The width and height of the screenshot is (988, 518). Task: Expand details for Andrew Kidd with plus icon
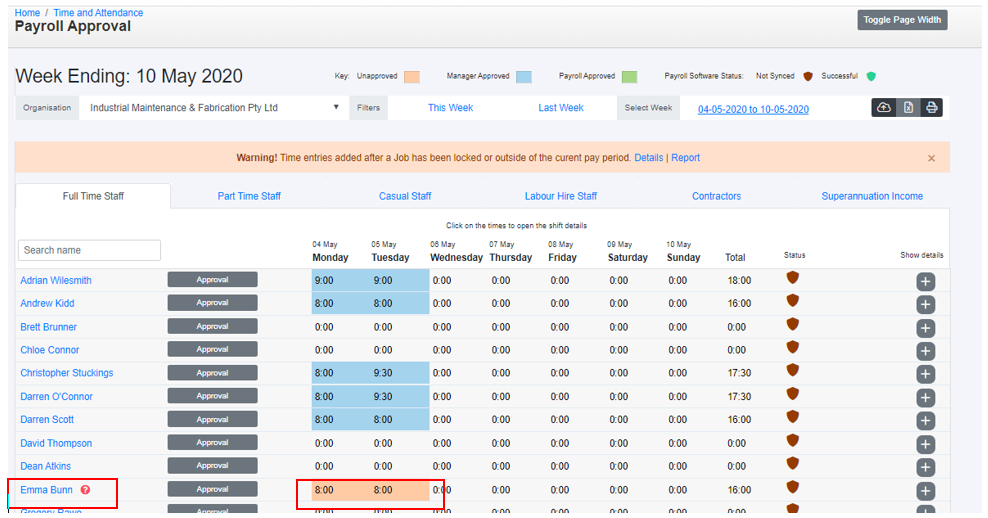[925, 305]
